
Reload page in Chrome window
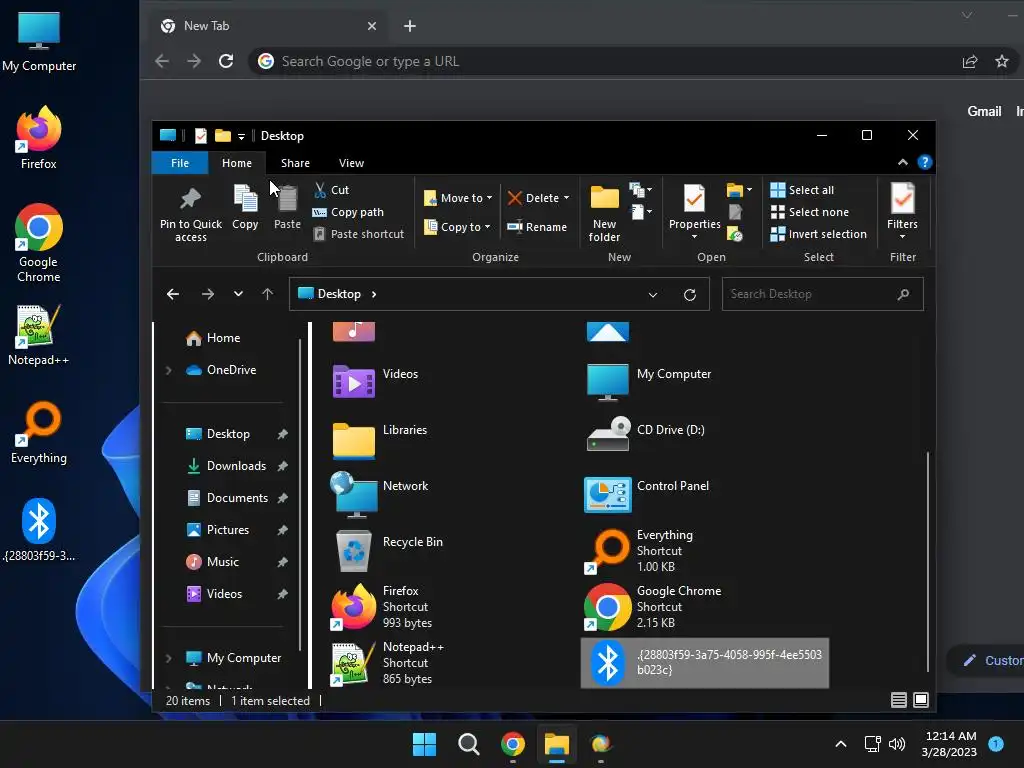tap(226, 61)
